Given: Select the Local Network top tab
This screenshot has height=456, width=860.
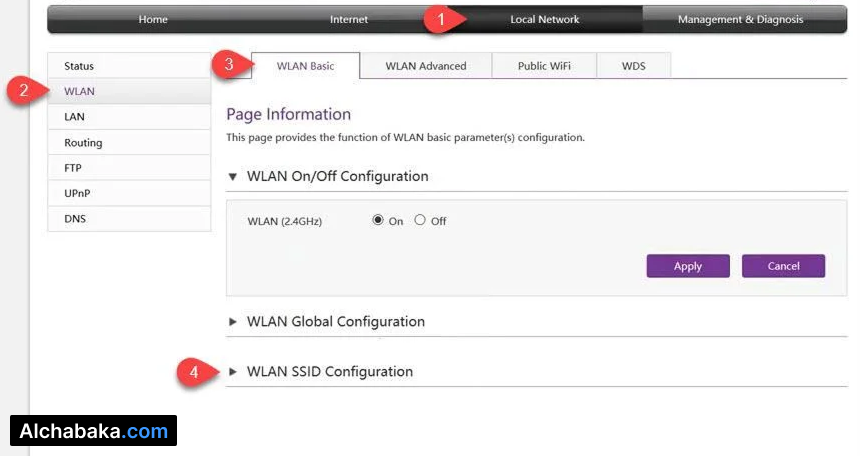Looking at the screenshot, I should [544, 19].
